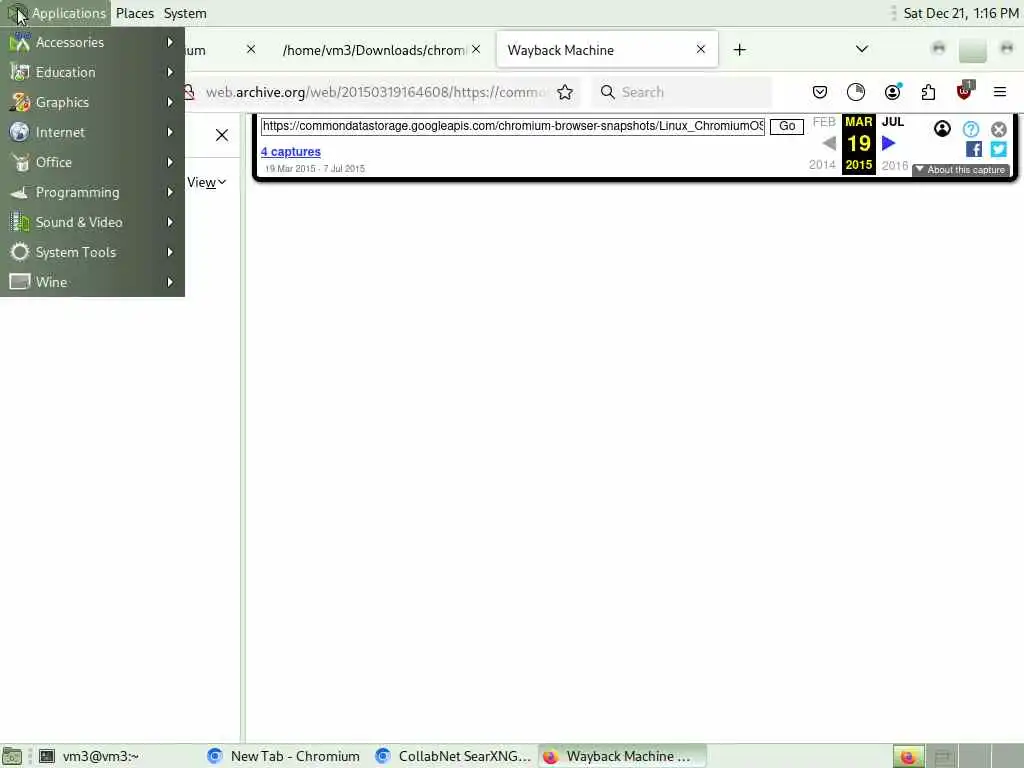The height and width of the screenshot is (768, 1024).
Task: Share capture on Facebook
Action: tap(974, 150)
